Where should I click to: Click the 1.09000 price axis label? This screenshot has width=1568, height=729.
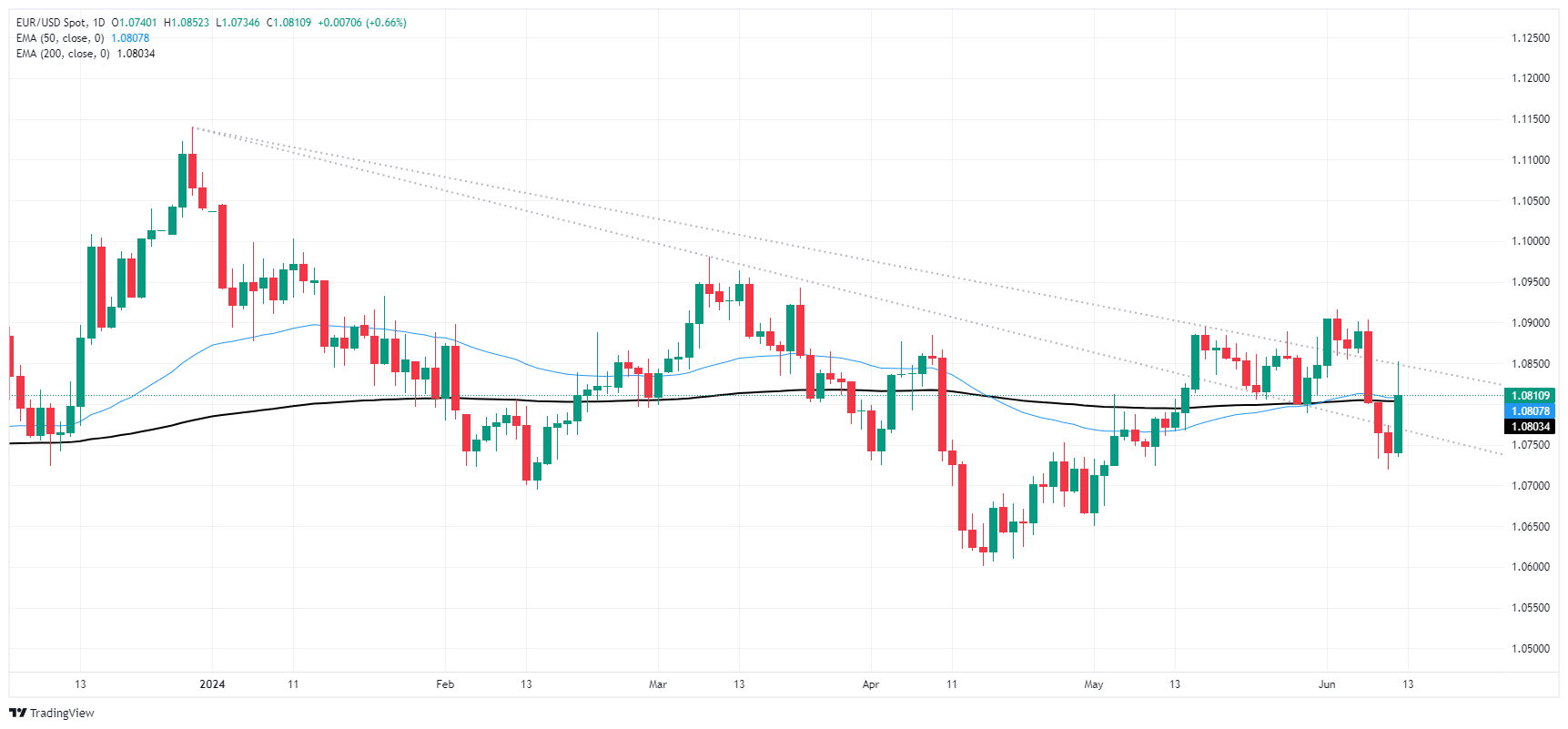(1530, 323)
